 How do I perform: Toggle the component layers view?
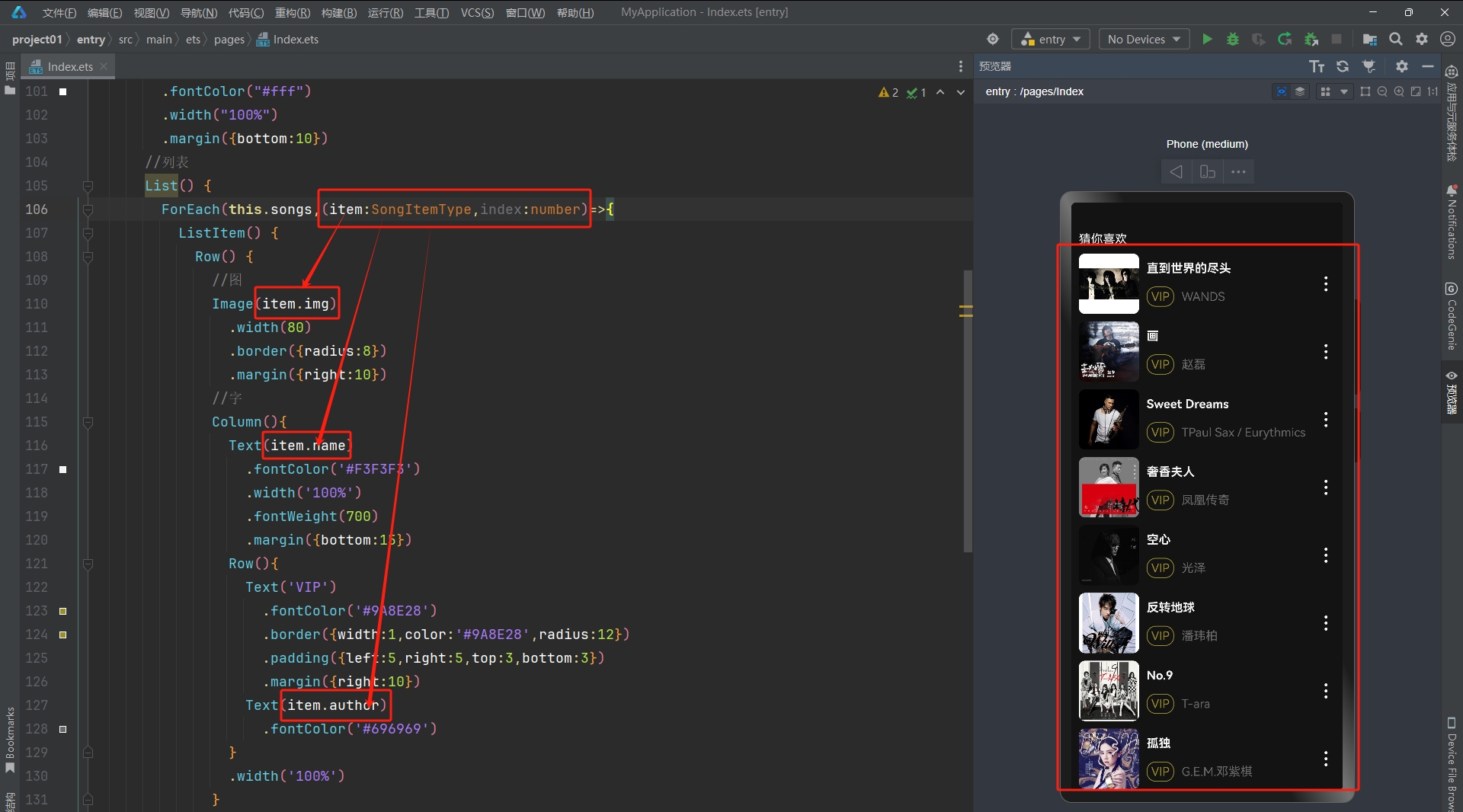point(1300,91)
